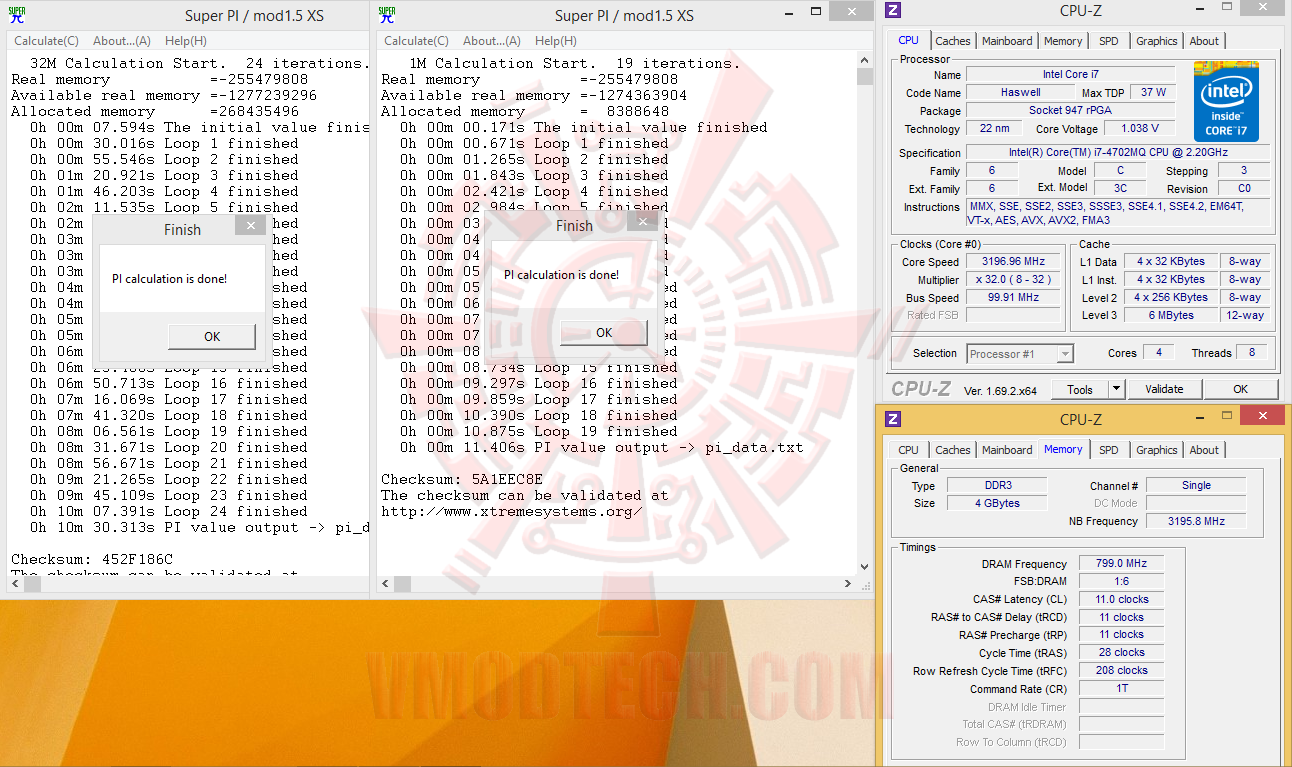Open Help(H) menu in the 32M Super PI window
This screenshot has width=1292, height=767.
186,41
